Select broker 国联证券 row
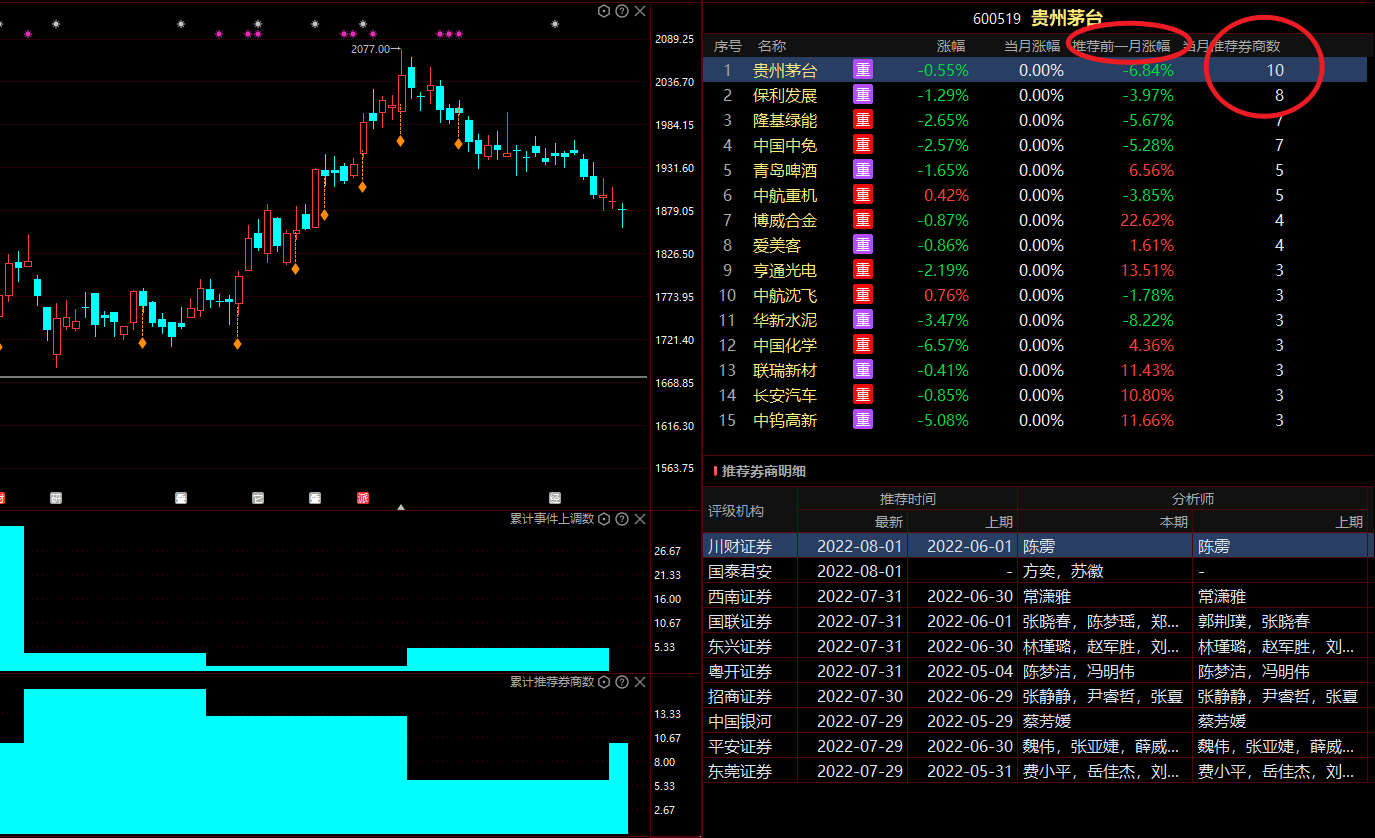The width and height of the screenshot is (1375, 838). (1038, 621)
